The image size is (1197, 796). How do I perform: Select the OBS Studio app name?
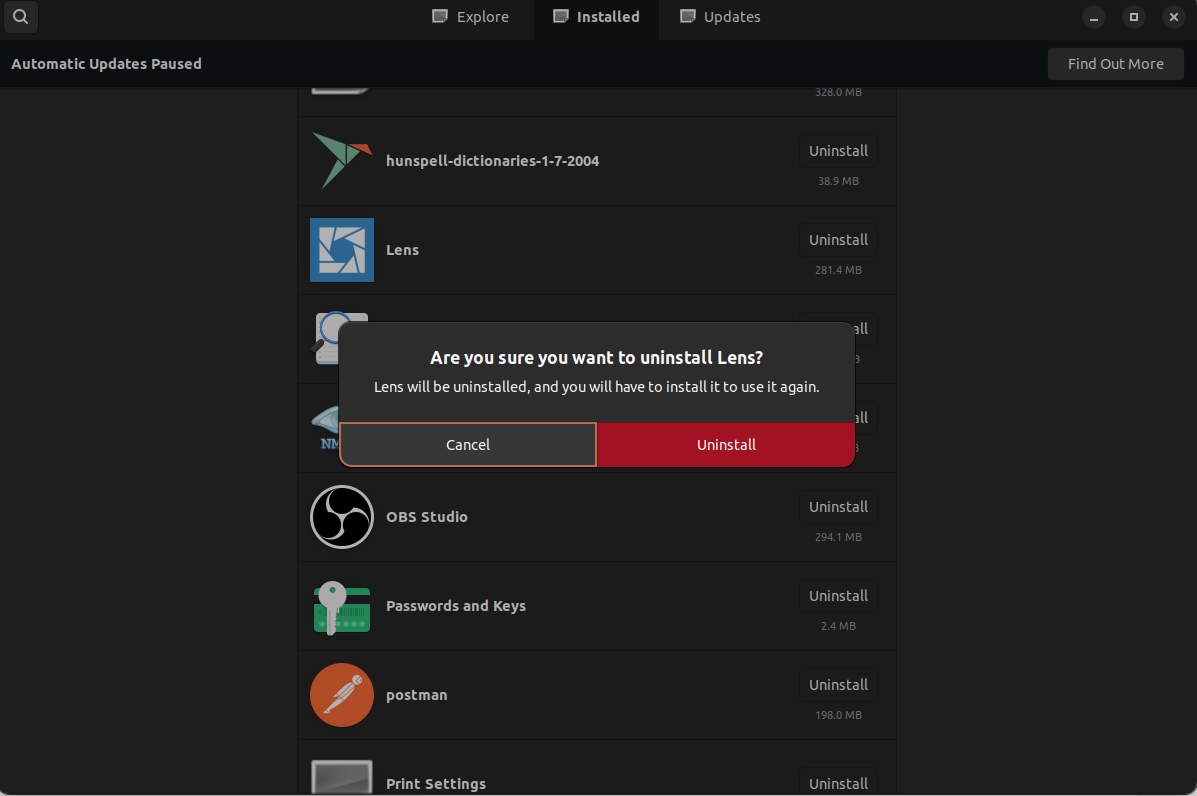427,517
